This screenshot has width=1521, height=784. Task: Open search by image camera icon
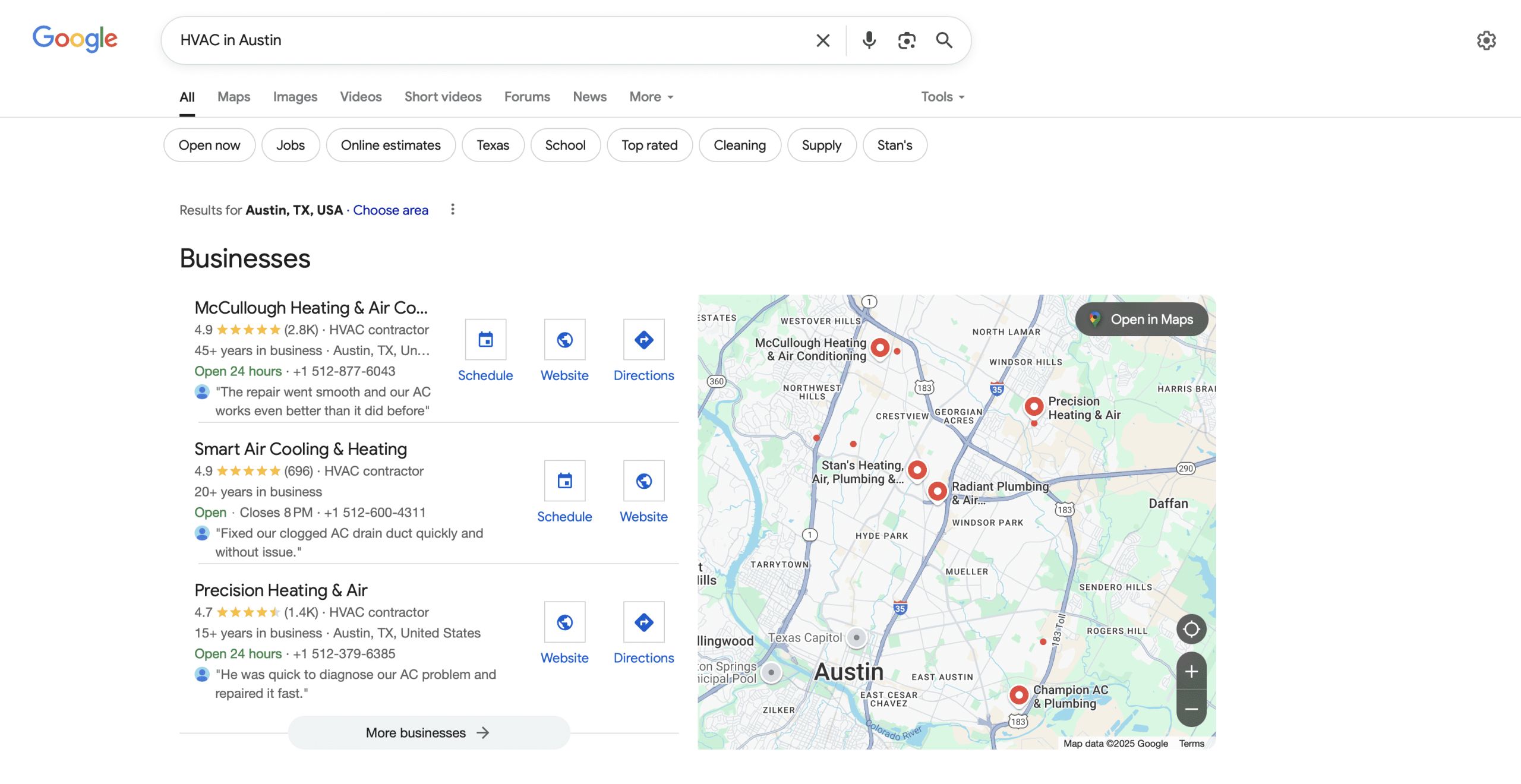pyautogui.click(x=907, y=40)
